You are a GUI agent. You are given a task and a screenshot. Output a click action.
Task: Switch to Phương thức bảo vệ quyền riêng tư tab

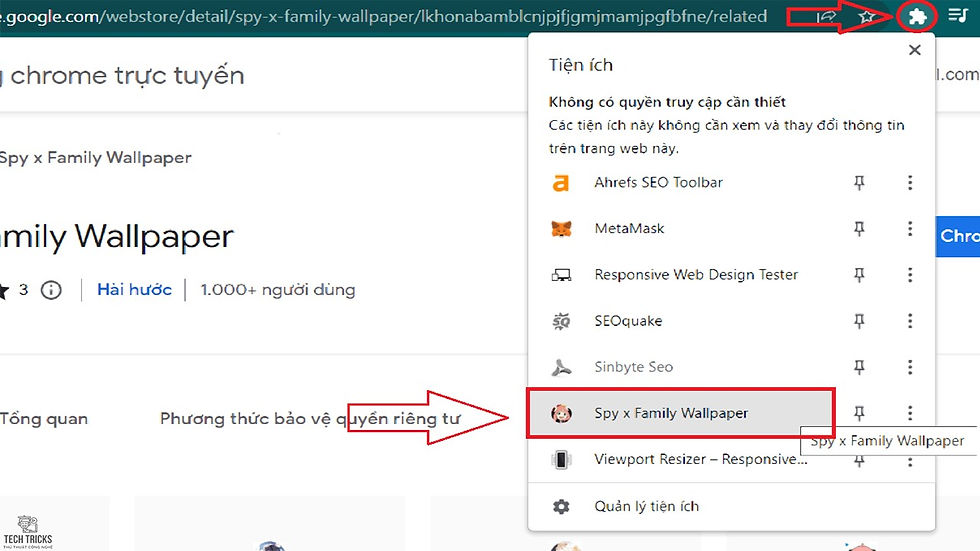[x=310, y=419]
